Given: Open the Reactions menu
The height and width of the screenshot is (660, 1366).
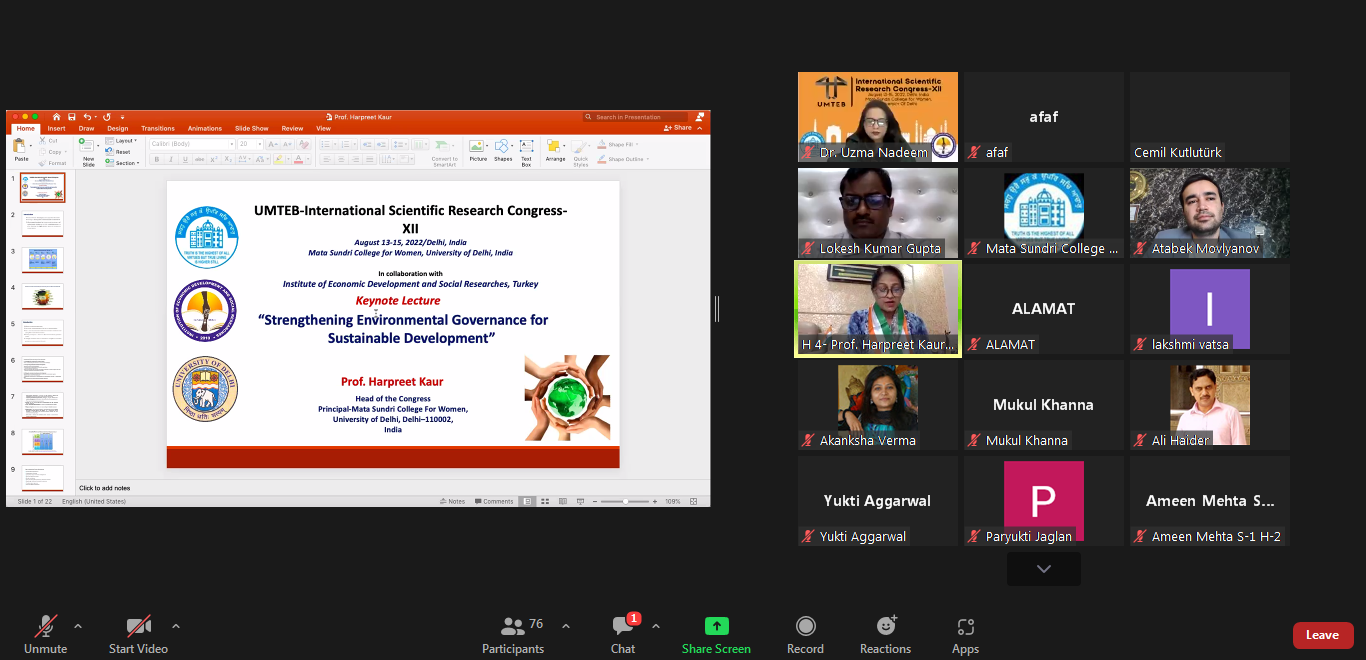Looking at the screenshot, I should [885, 634].
